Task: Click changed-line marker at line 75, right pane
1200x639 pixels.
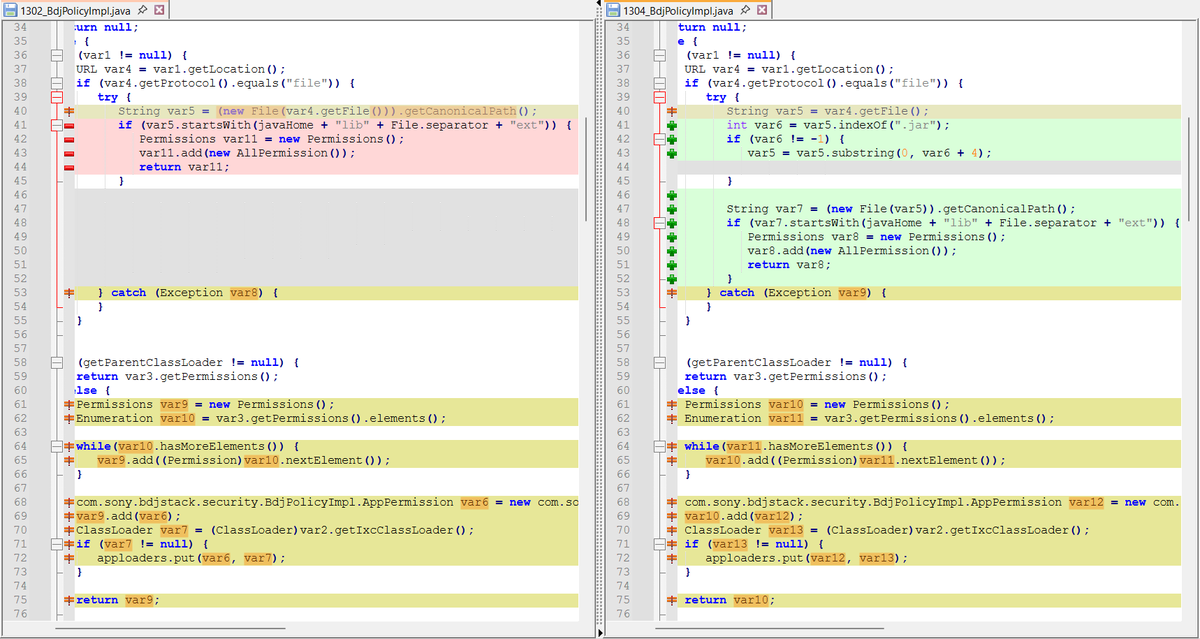Action: point(673,600)
